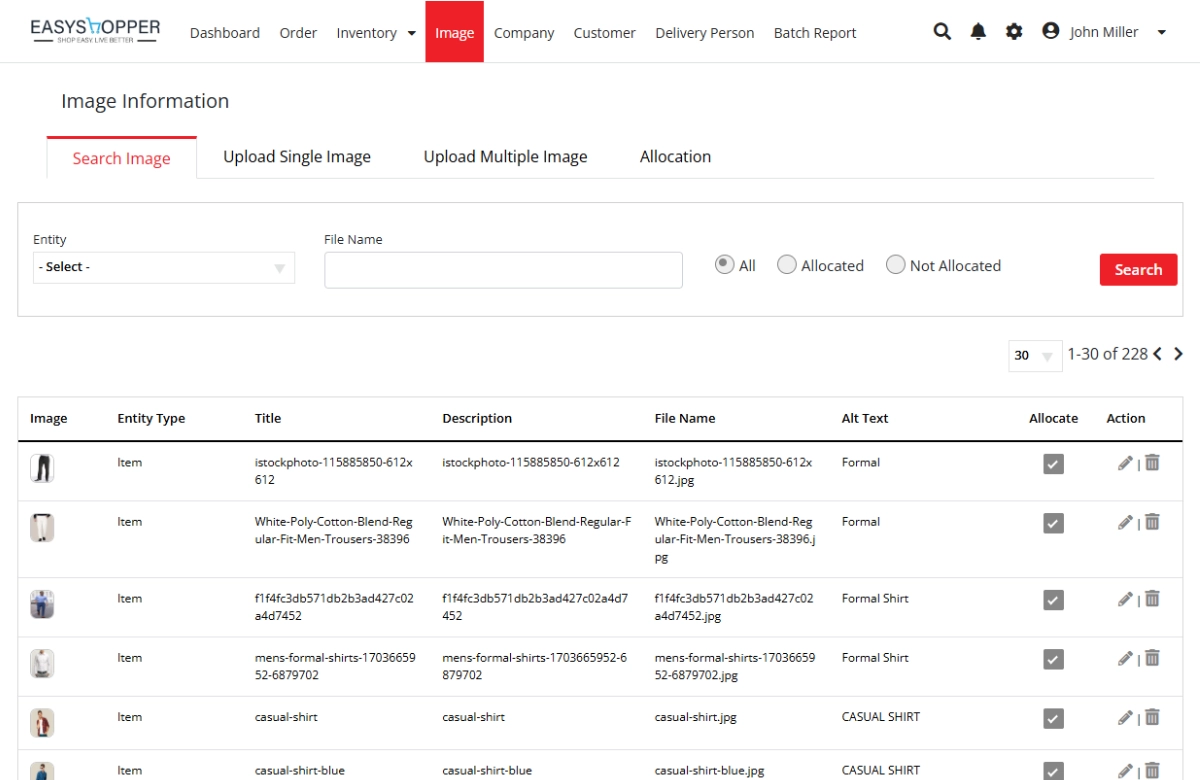Screen dimensions: 1200x780
Task: Delete the casual-shirt.jpg image
Action: point(1152,717)
